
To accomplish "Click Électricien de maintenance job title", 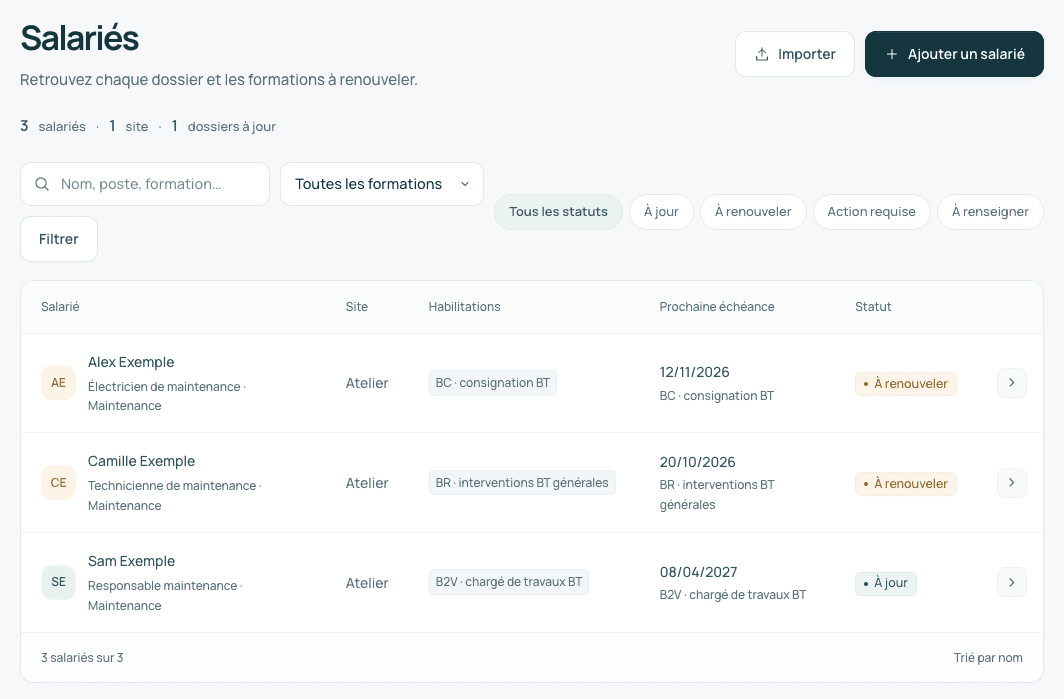I will coord(164,387).
